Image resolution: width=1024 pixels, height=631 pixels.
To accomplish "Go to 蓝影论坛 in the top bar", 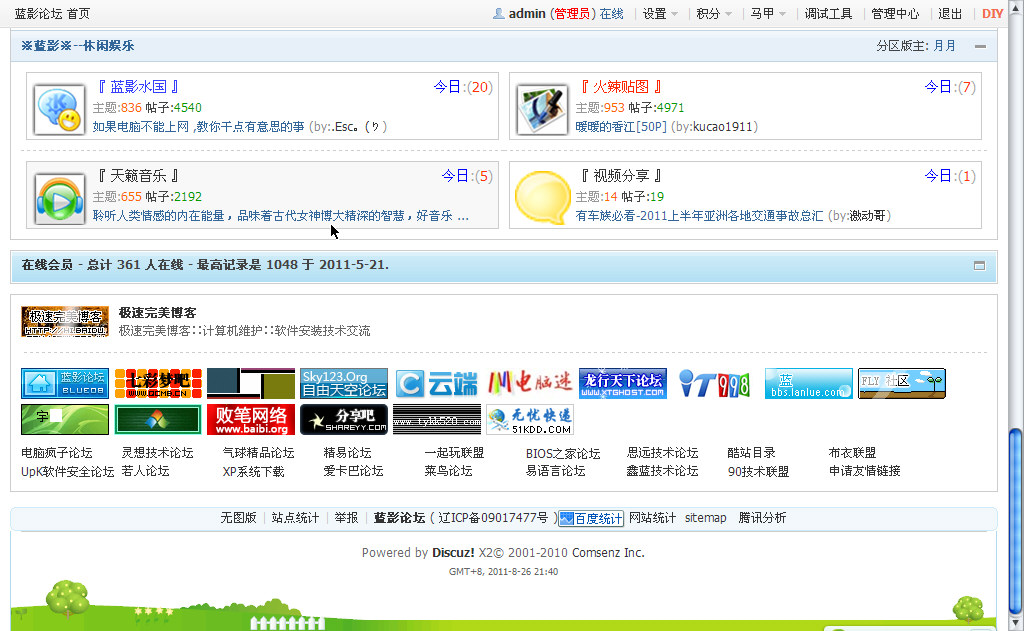I will tap(39, 14).
